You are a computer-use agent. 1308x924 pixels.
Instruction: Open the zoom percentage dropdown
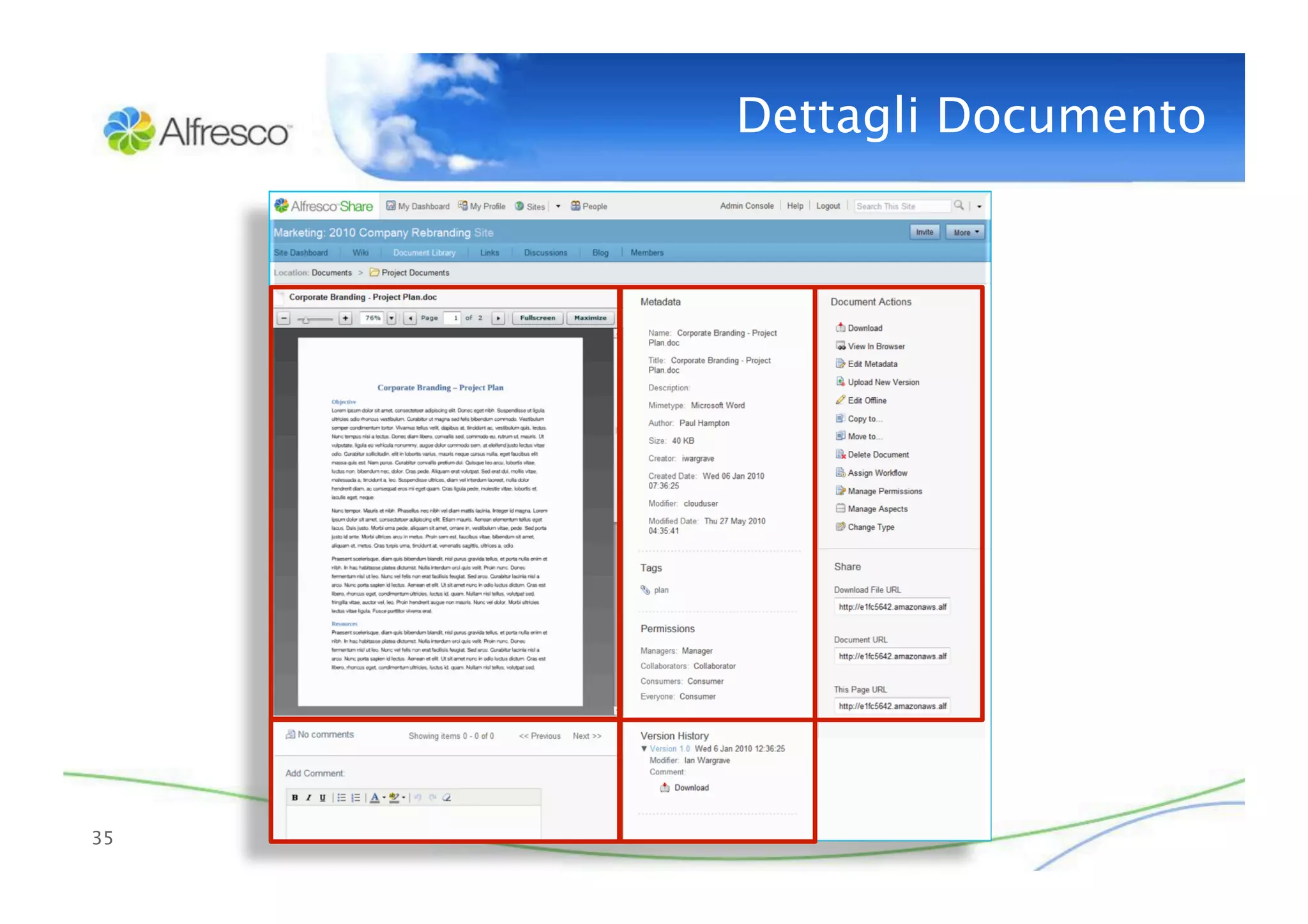click(x=392, y=318)
